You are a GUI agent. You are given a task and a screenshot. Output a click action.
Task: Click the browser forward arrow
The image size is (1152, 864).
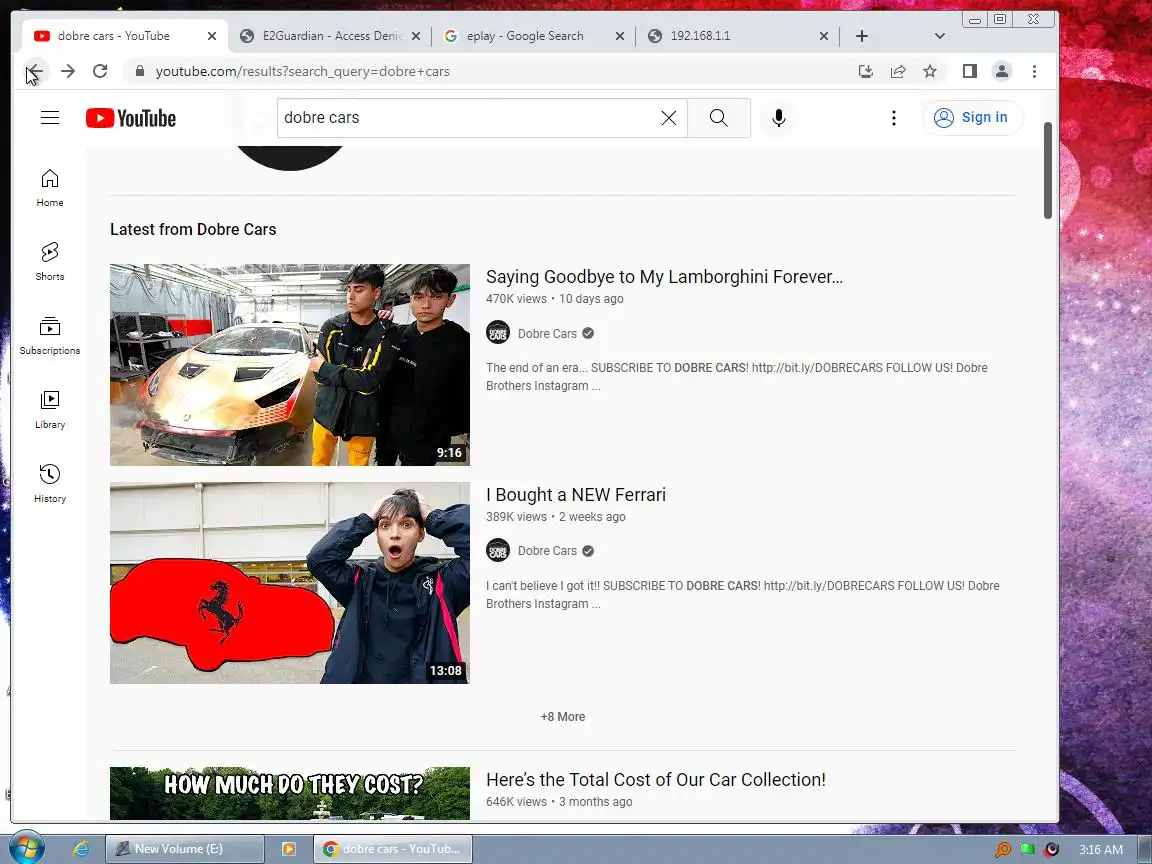point(68,71)
